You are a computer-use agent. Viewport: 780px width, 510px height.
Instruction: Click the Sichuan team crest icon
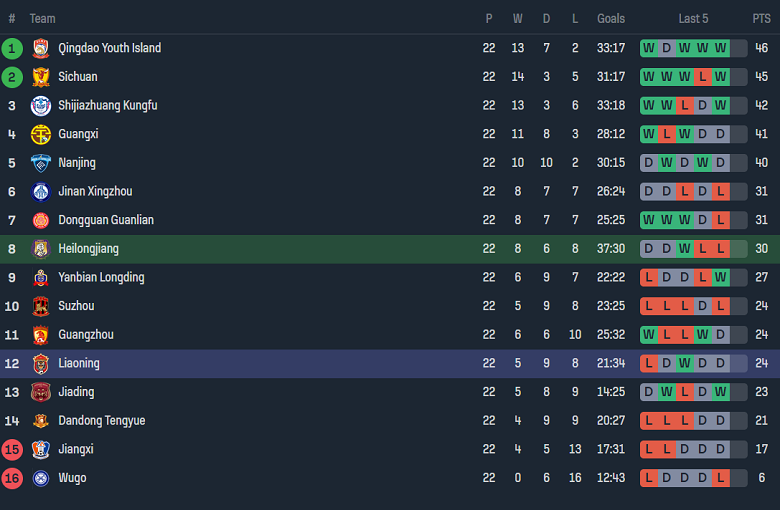[x=40, y=77]
